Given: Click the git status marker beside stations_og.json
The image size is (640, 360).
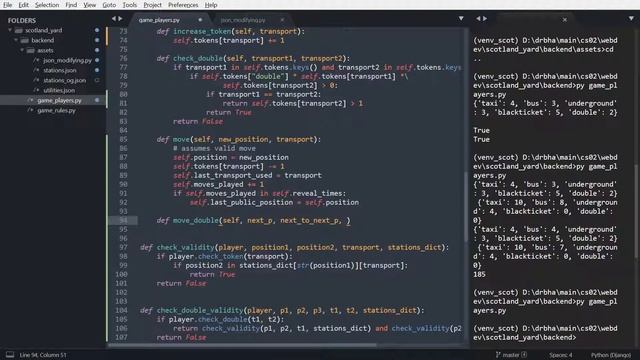Looking at the screenshot, I should (x=97, y=80).
